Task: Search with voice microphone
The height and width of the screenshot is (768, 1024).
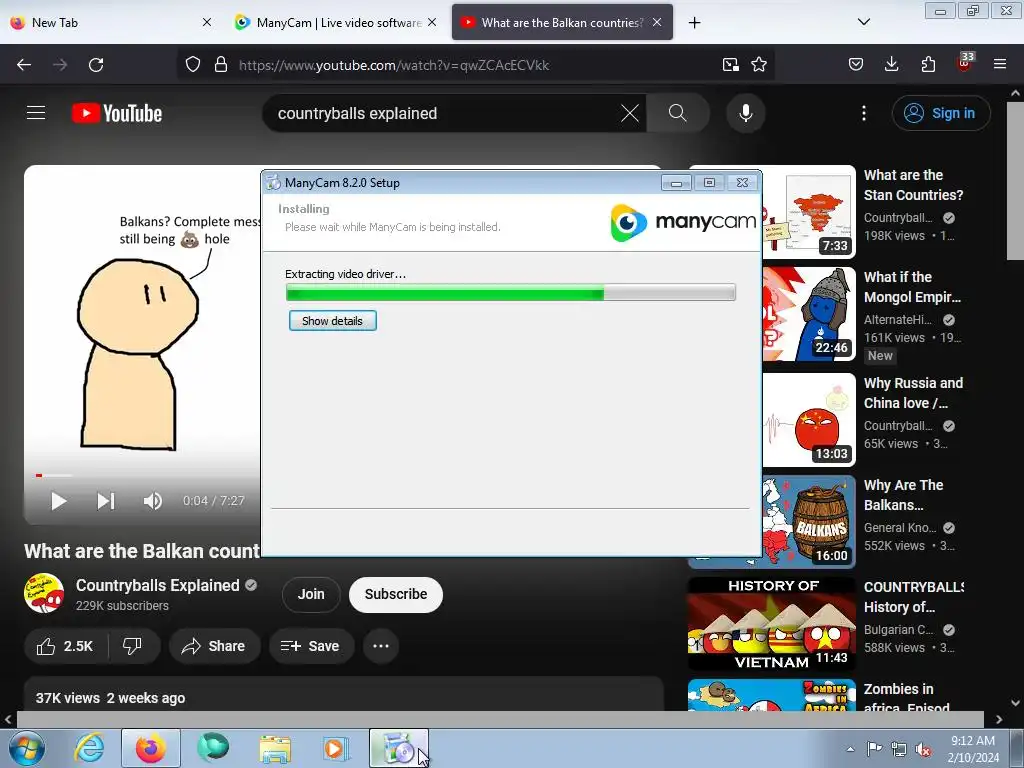Action: 746,113
